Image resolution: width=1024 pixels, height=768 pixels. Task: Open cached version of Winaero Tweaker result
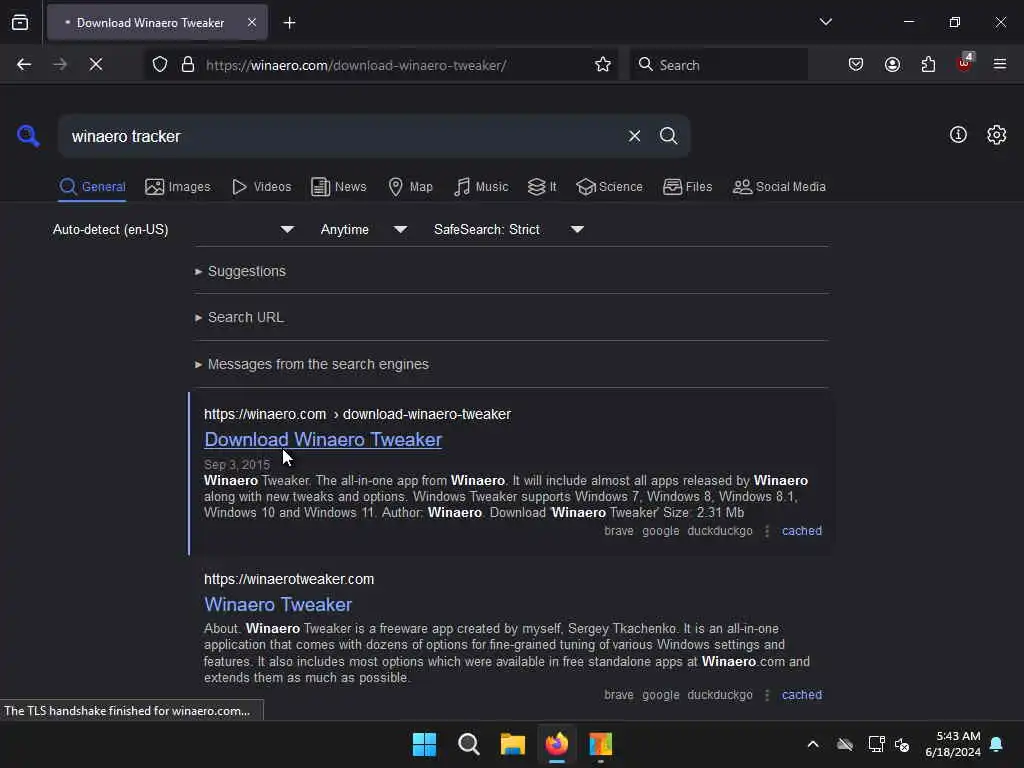[x=802, y=695]
